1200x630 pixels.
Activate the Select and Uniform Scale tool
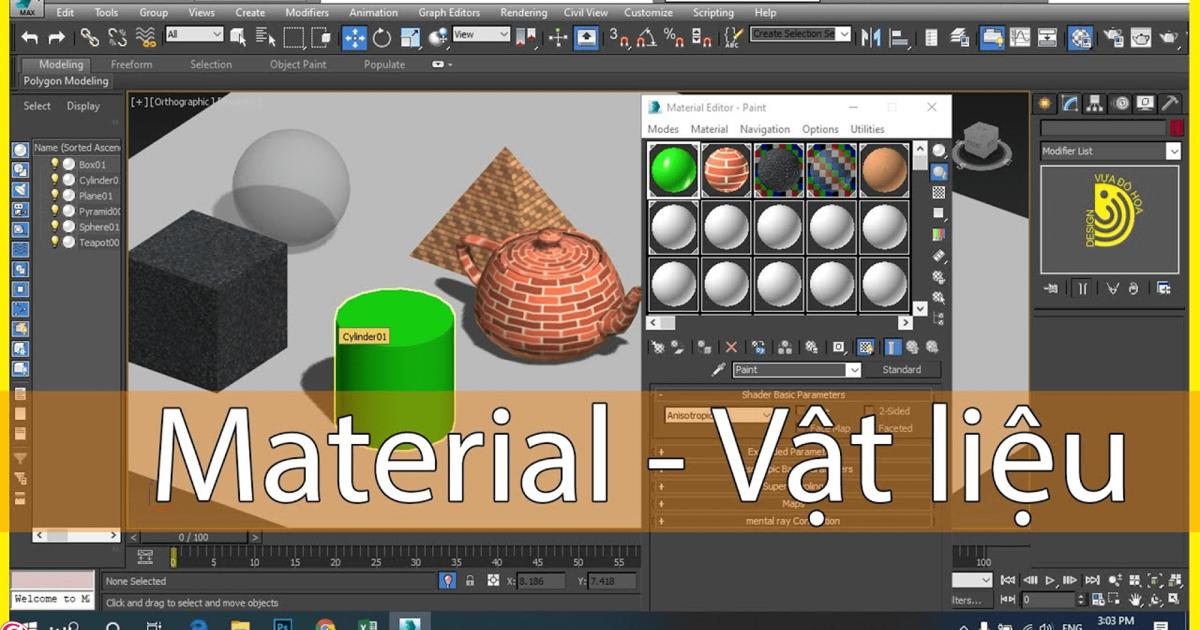coord(410,38)
